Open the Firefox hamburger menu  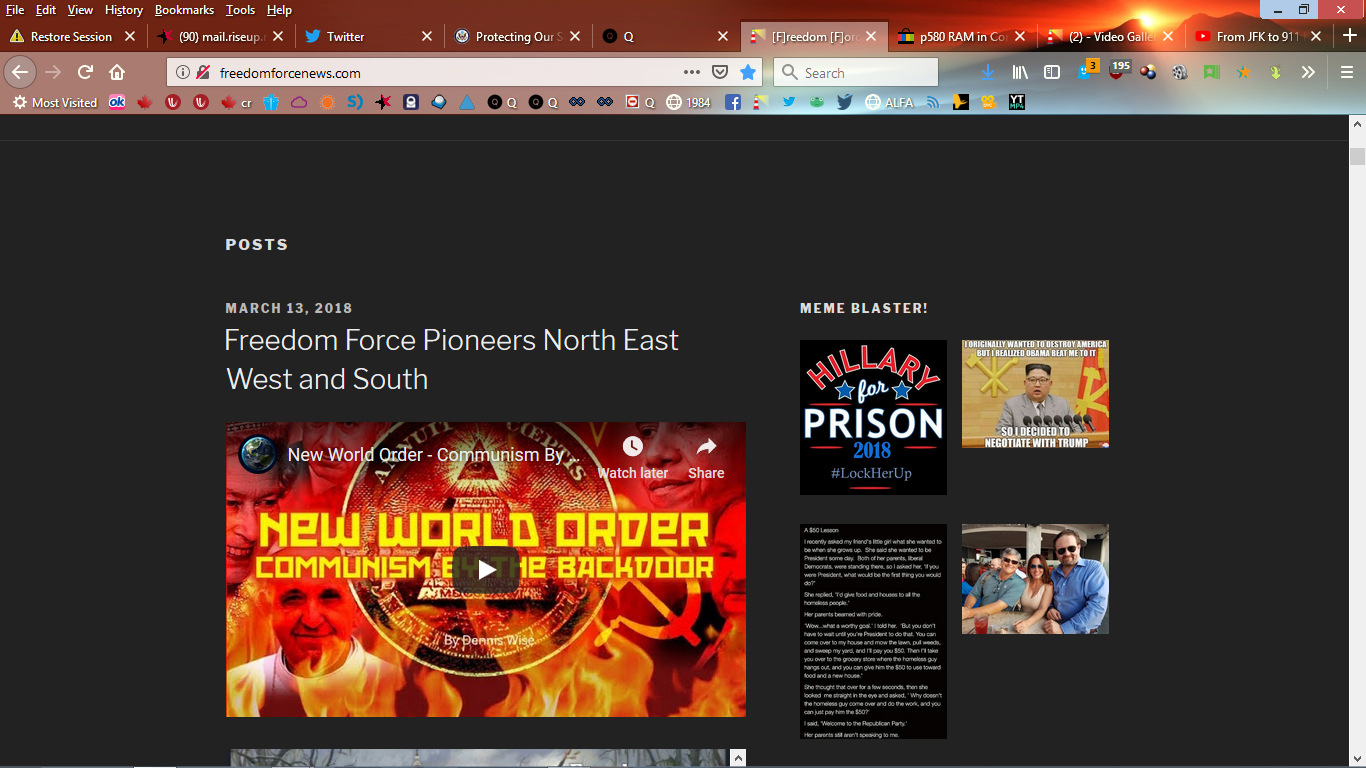(x=1347, y=72)
